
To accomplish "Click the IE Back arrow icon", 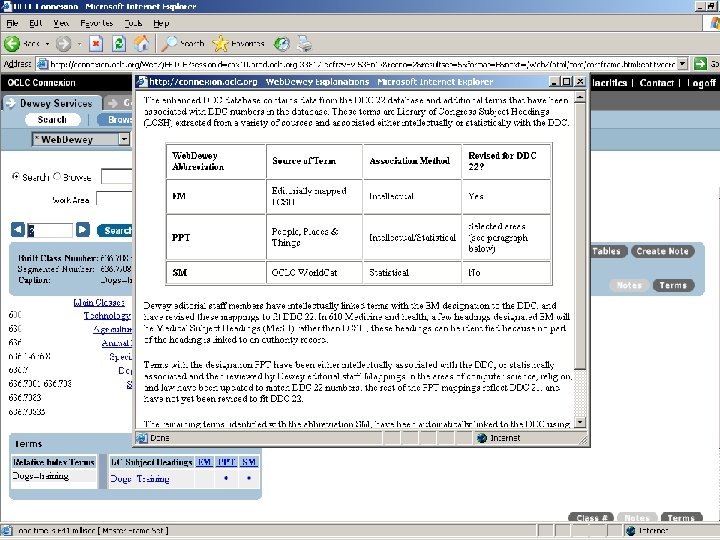I will (x=12, y=44).
